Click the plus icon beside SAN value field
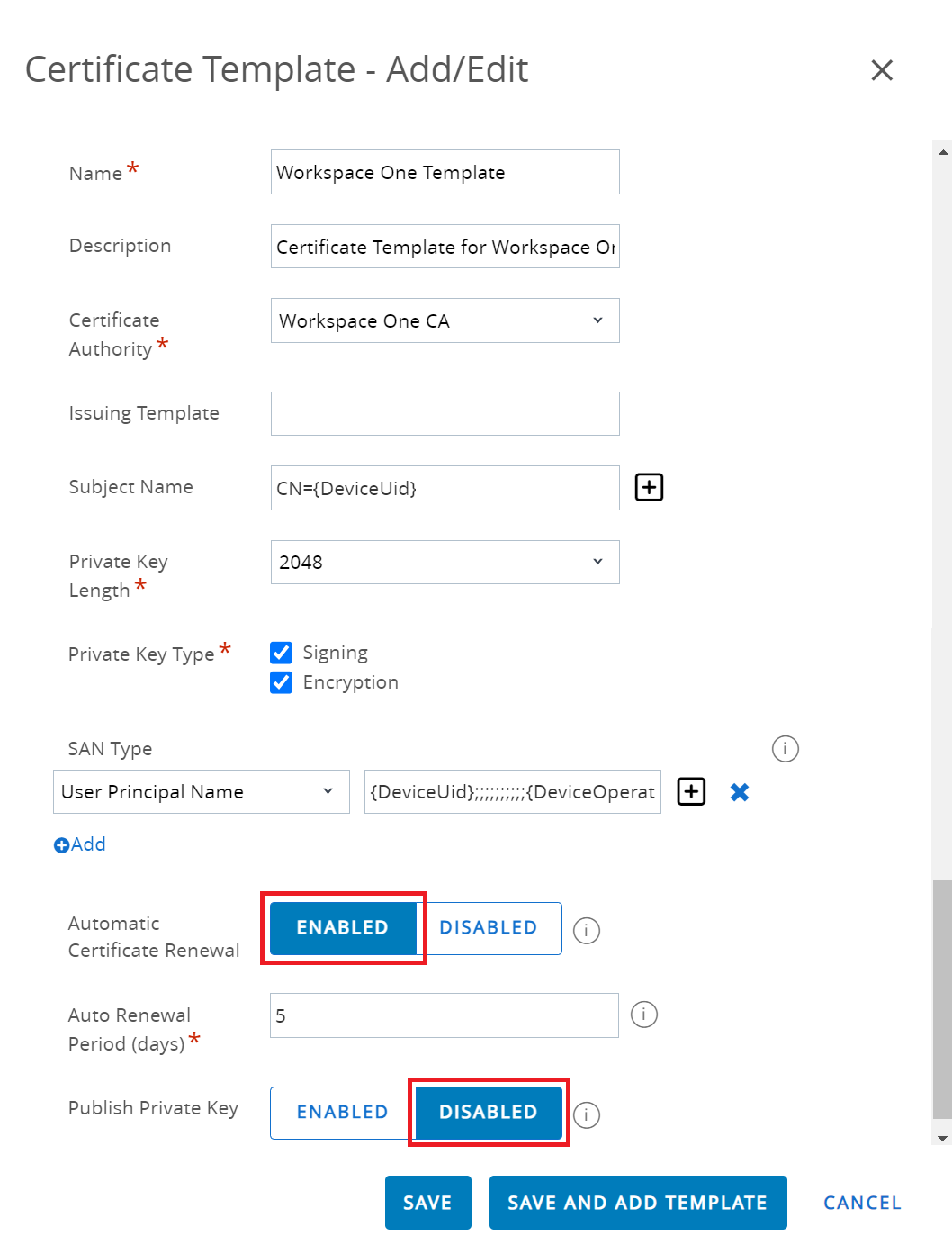 (x=690, y=791)
